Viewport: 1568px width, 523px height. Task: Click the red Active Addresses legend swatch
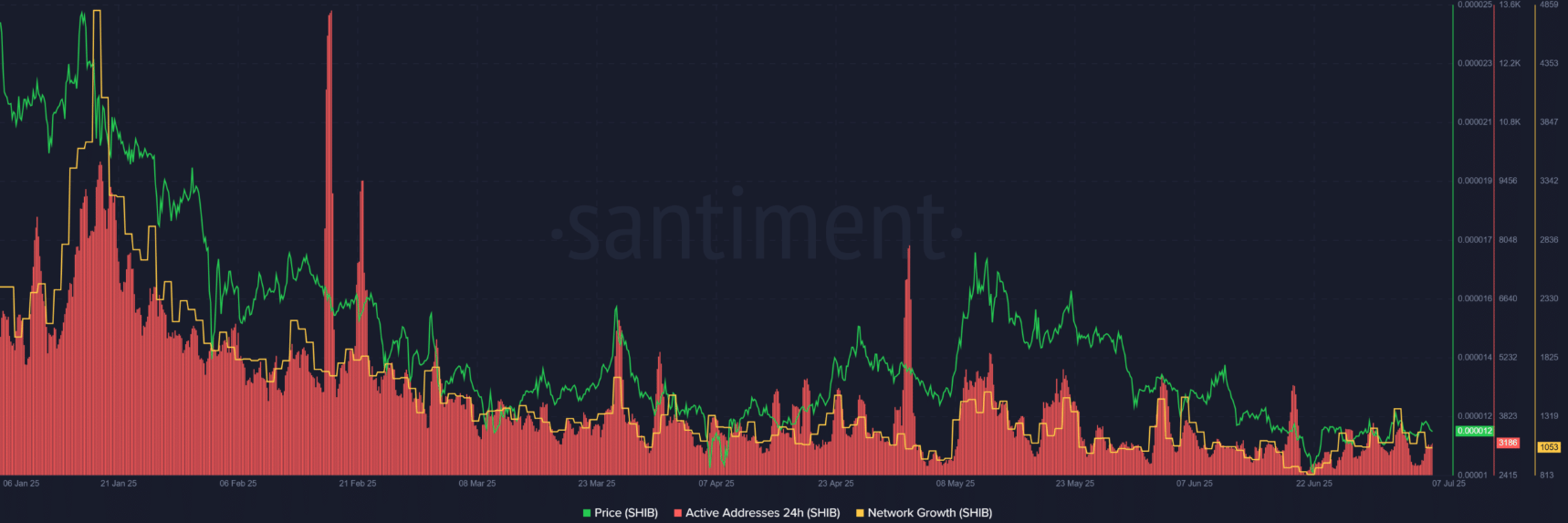tap(678, 513)
